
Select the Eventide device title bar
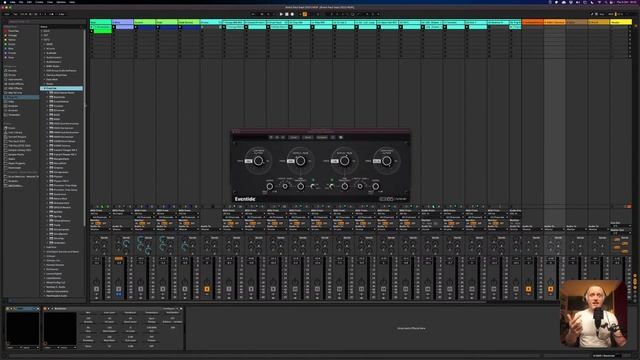pos(113,309)
